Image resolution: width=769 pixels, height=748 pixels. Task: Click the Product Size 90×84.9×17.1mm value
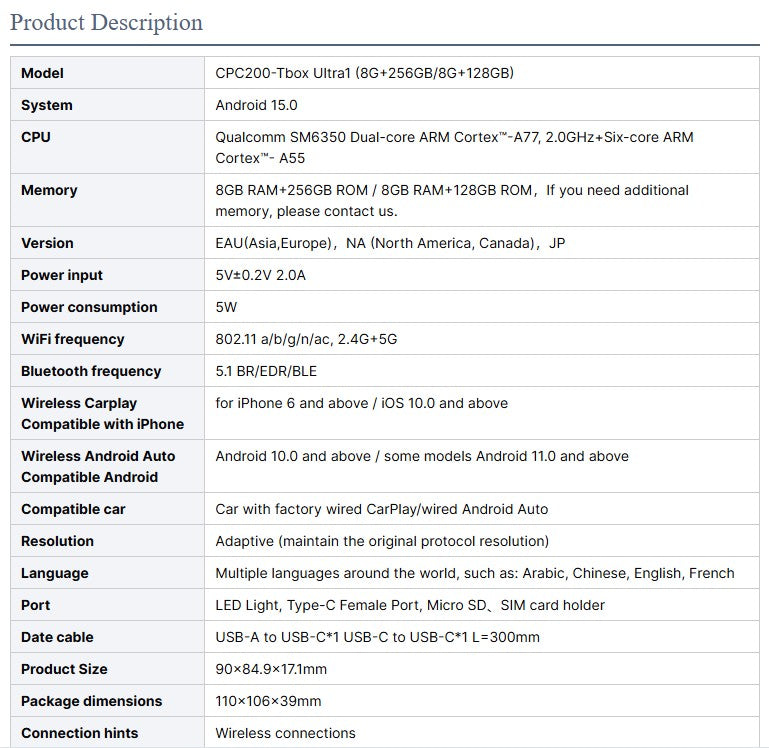[x=271, y=669]
